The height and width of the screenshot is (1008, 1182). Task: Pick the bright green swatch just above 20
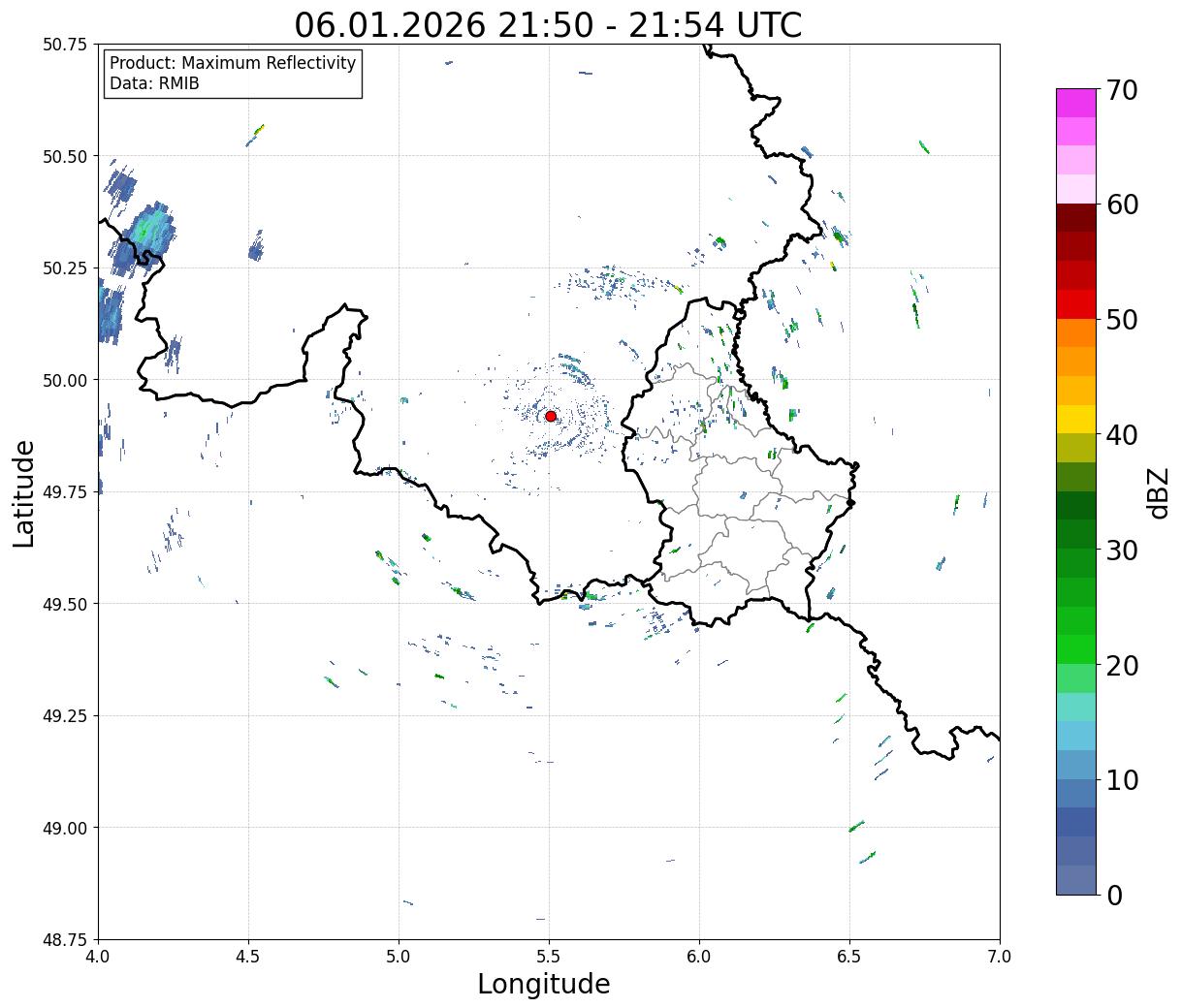(1076, 648)
